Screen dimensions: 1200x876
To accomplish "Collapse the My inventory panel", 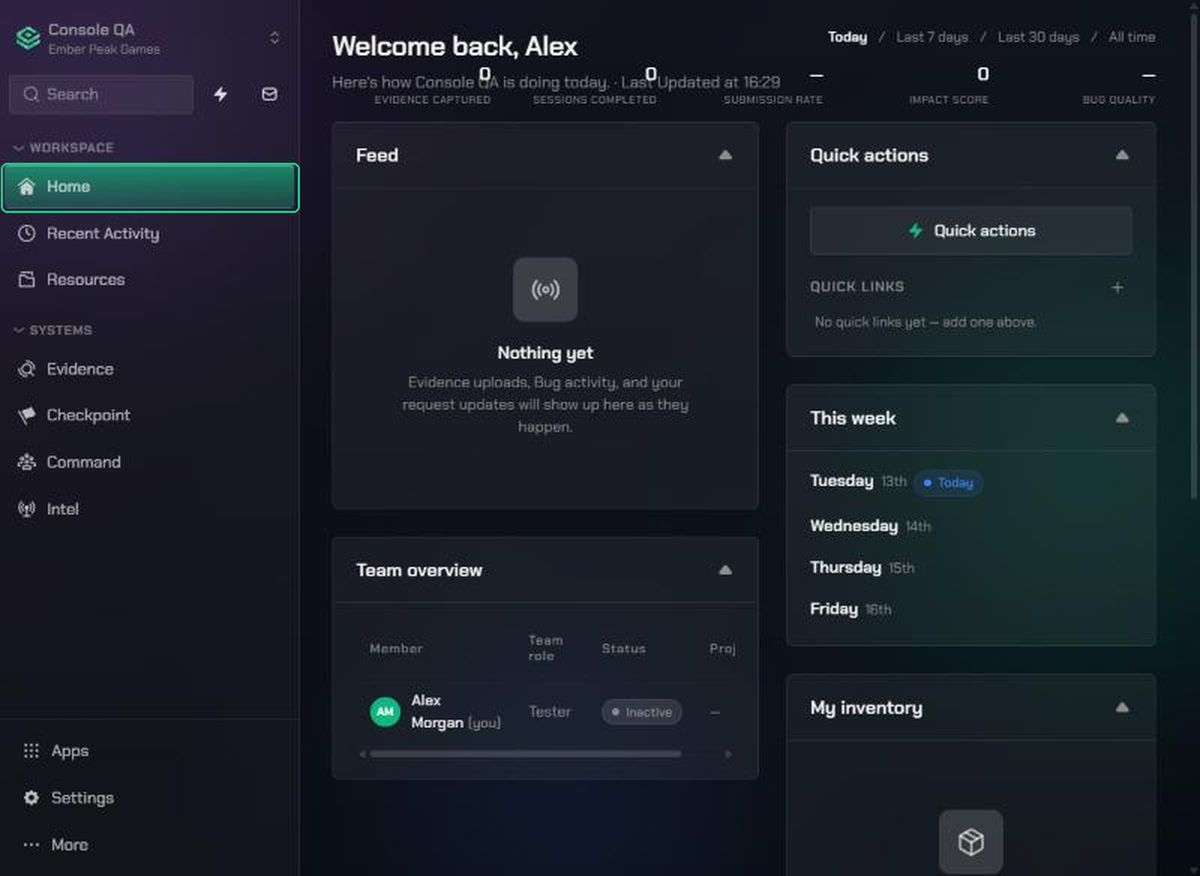I will [1122, 707].
